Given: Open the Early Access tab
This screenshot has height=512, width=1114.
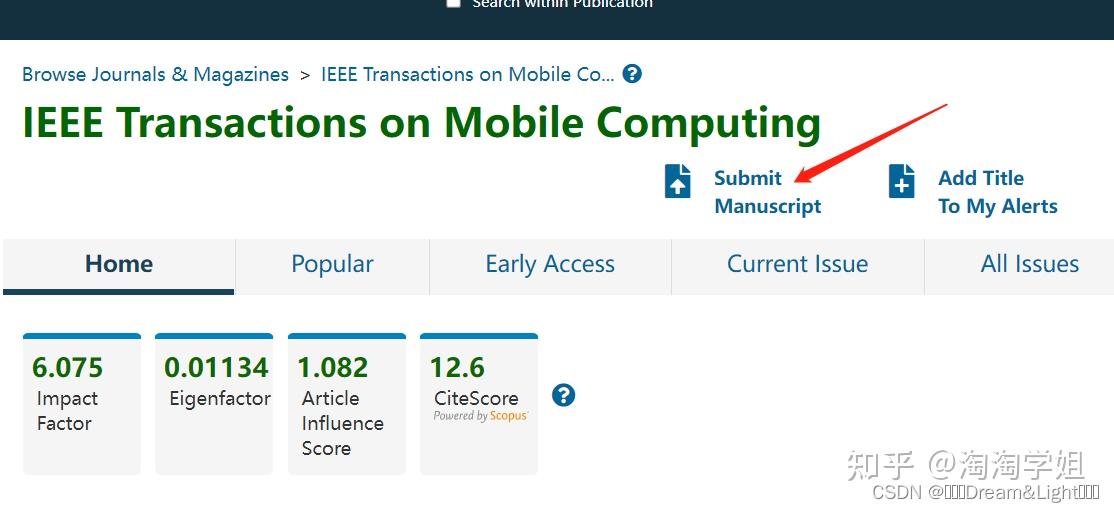Looking at the screenshot, I should pos(550,266).
